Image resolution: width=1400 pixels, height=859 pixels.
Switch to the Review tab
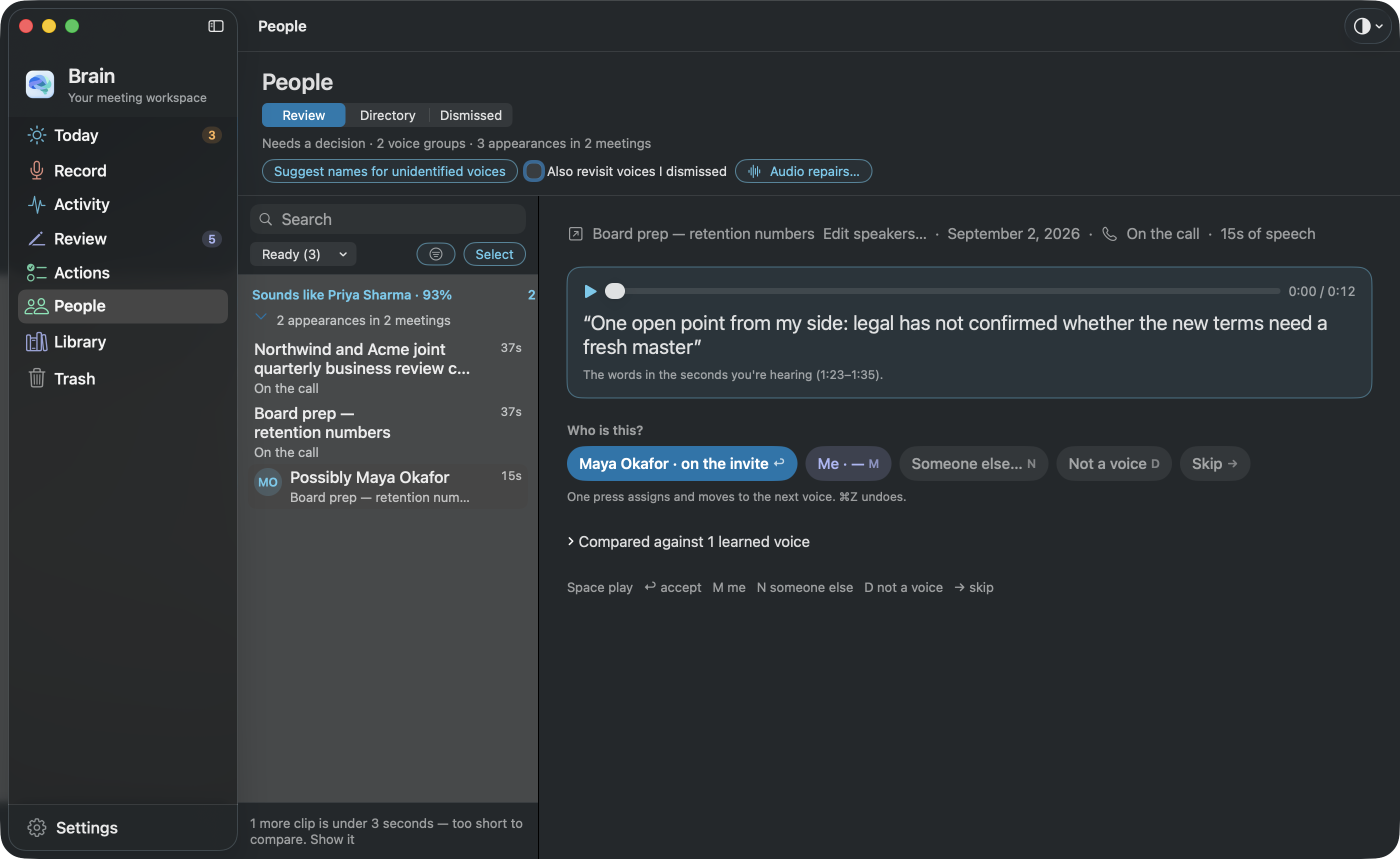pyautogui.click(x=303, y=115)
